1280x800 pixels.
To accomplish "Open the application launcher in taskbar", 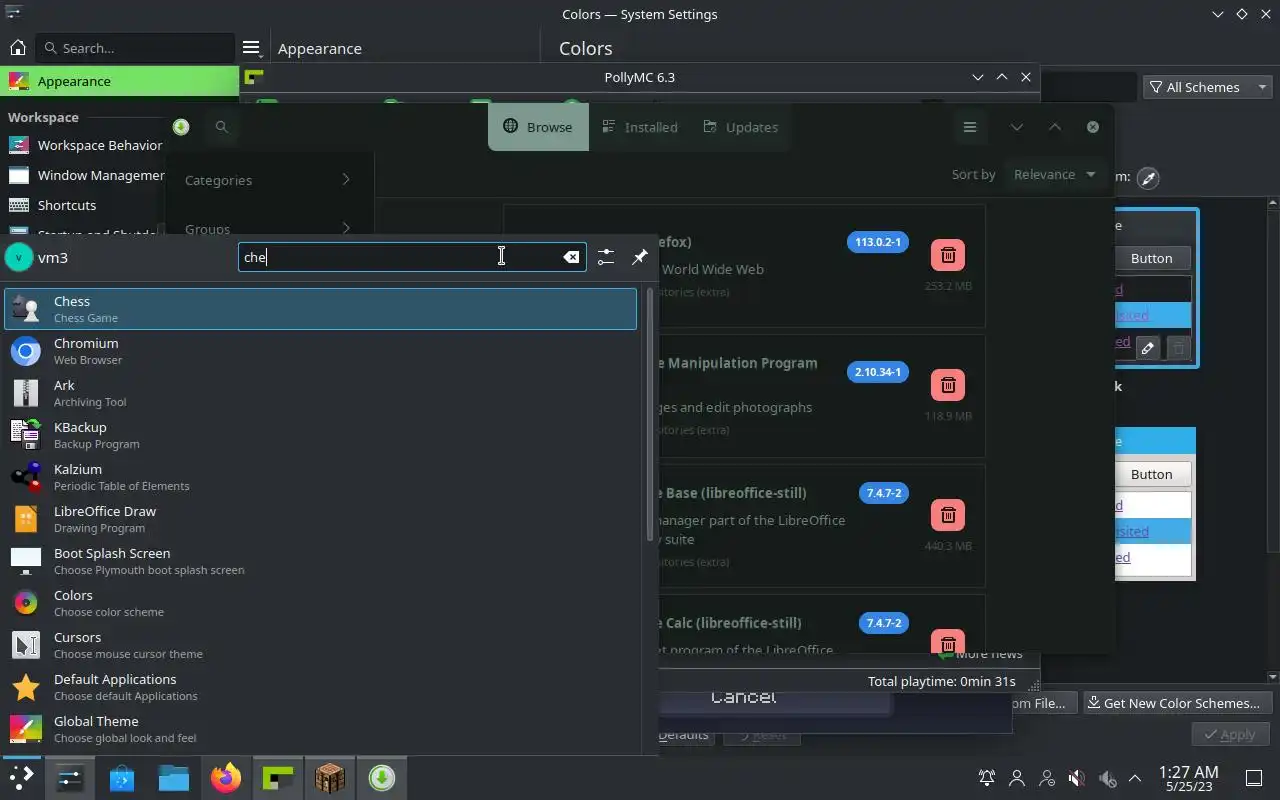I will point(21,777).
